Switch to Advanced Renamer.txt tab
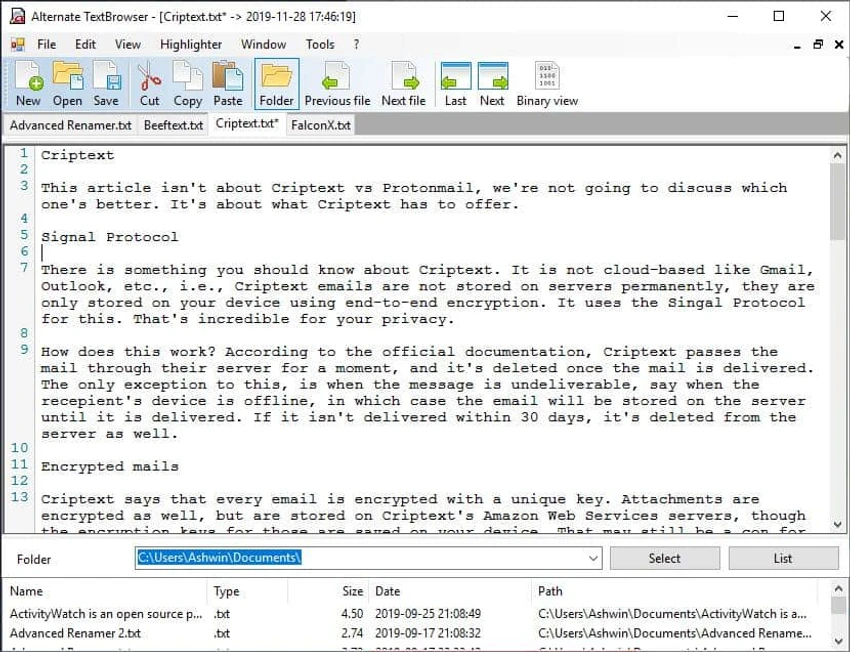 70,125
